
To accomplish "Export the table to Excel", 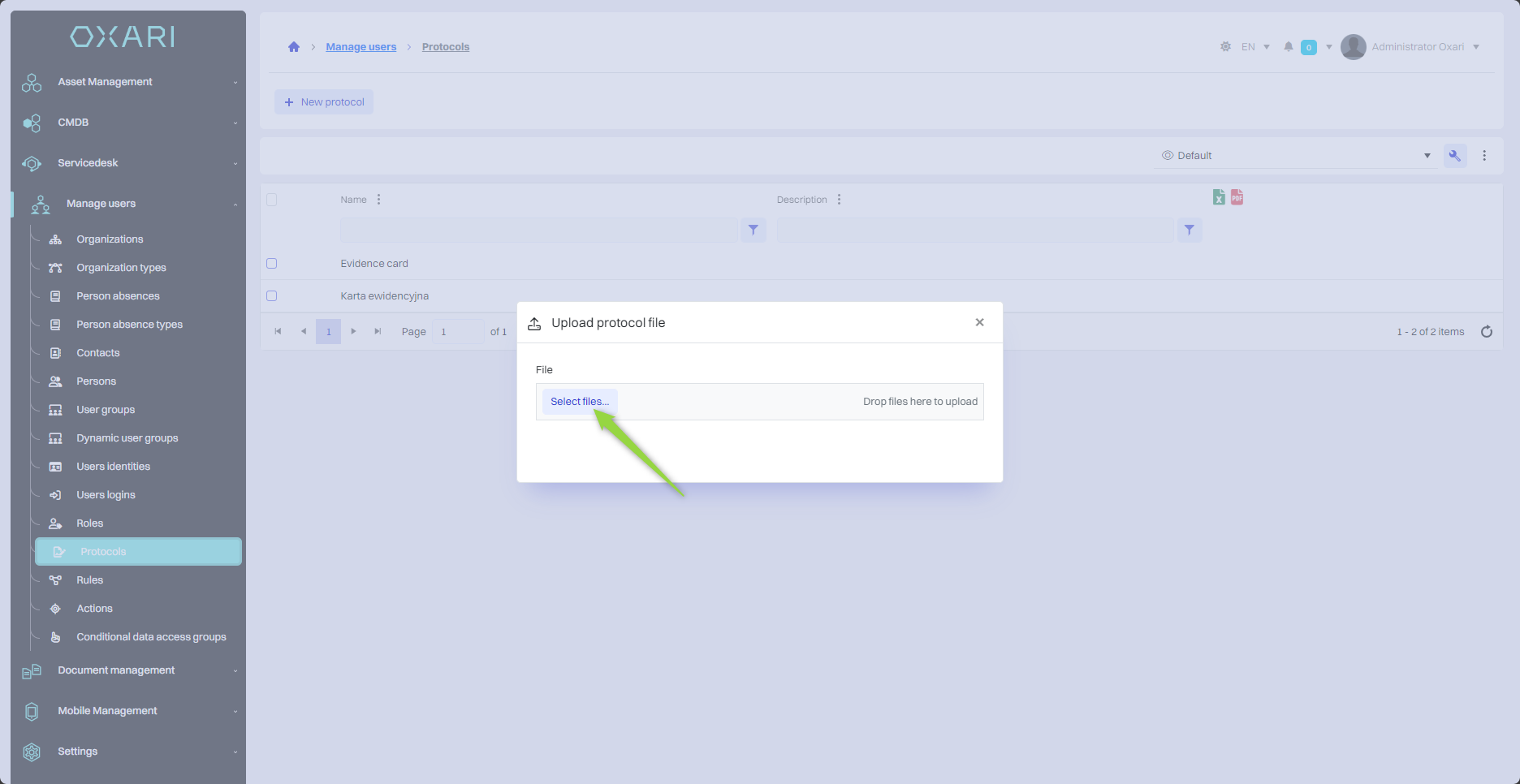I will pyautogui.click(x=1219, y=197).
